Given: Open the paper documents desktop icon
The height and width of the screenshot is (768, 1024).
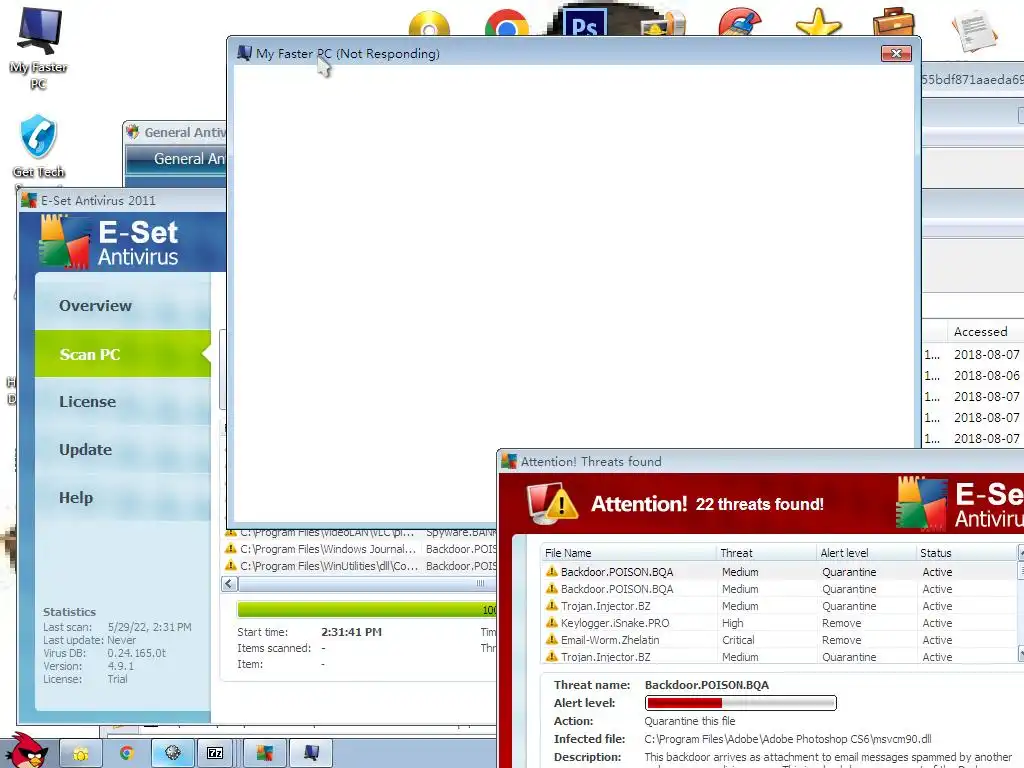Looking at the screenshot, I should tap(974, 29).
